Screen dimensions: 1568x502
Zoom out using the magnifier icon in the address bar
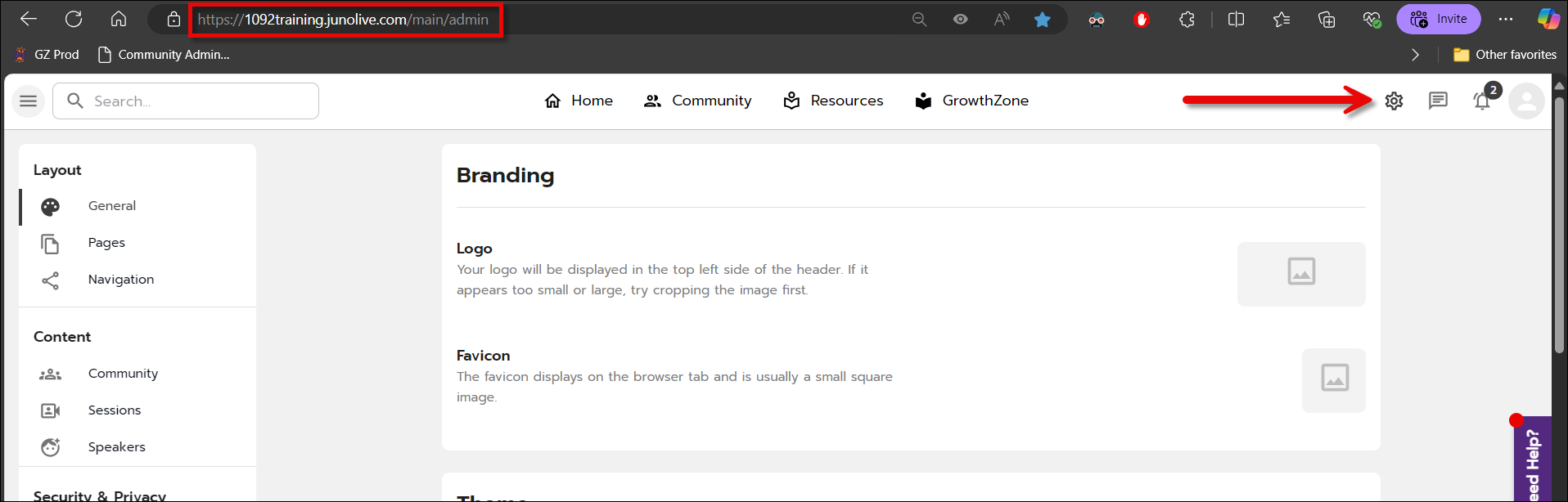(x=919, y=19)
